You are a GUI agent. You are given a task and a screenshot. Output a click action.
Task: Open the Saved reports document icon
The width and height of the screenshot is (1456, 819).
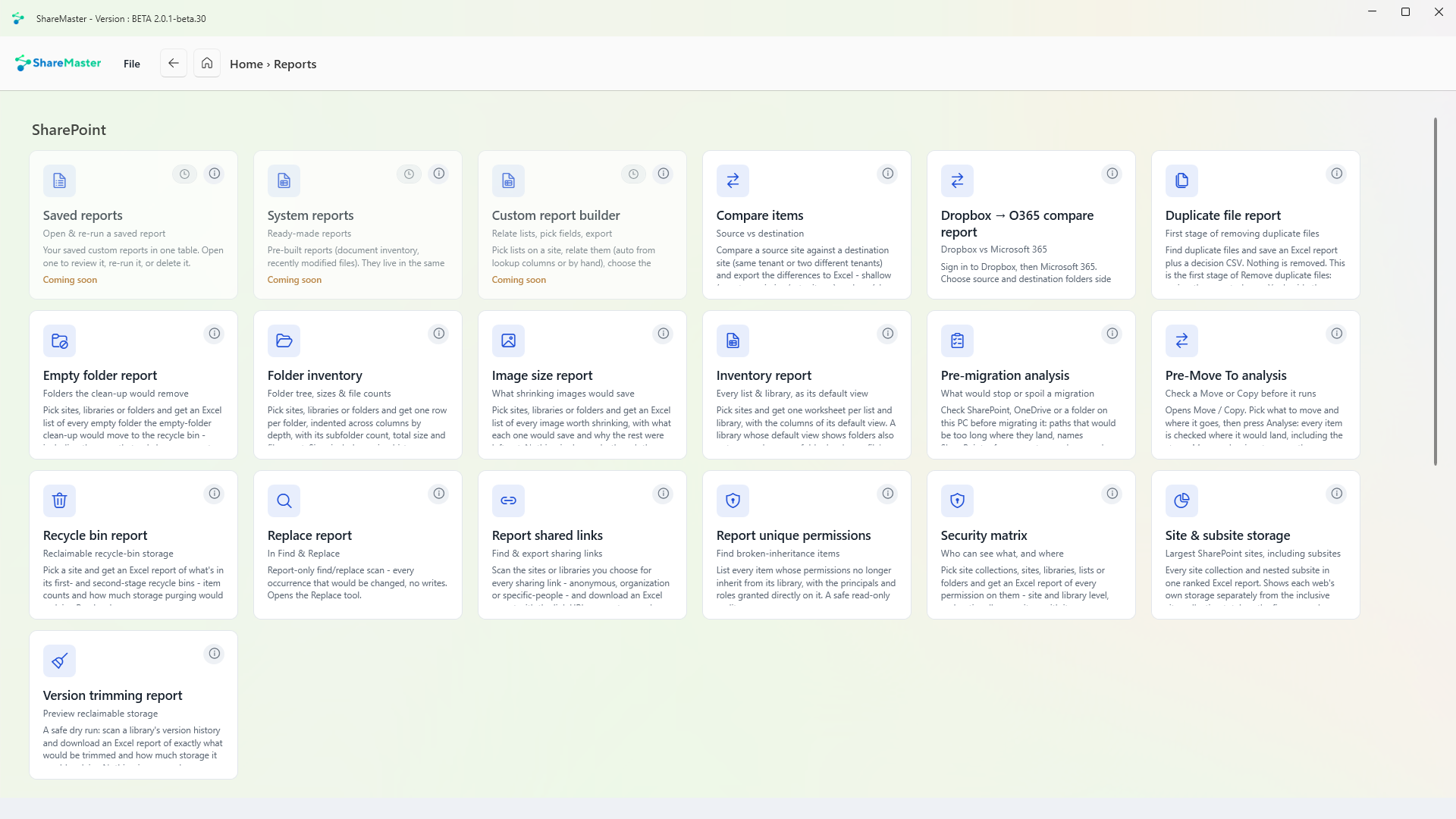coord(59,180)
